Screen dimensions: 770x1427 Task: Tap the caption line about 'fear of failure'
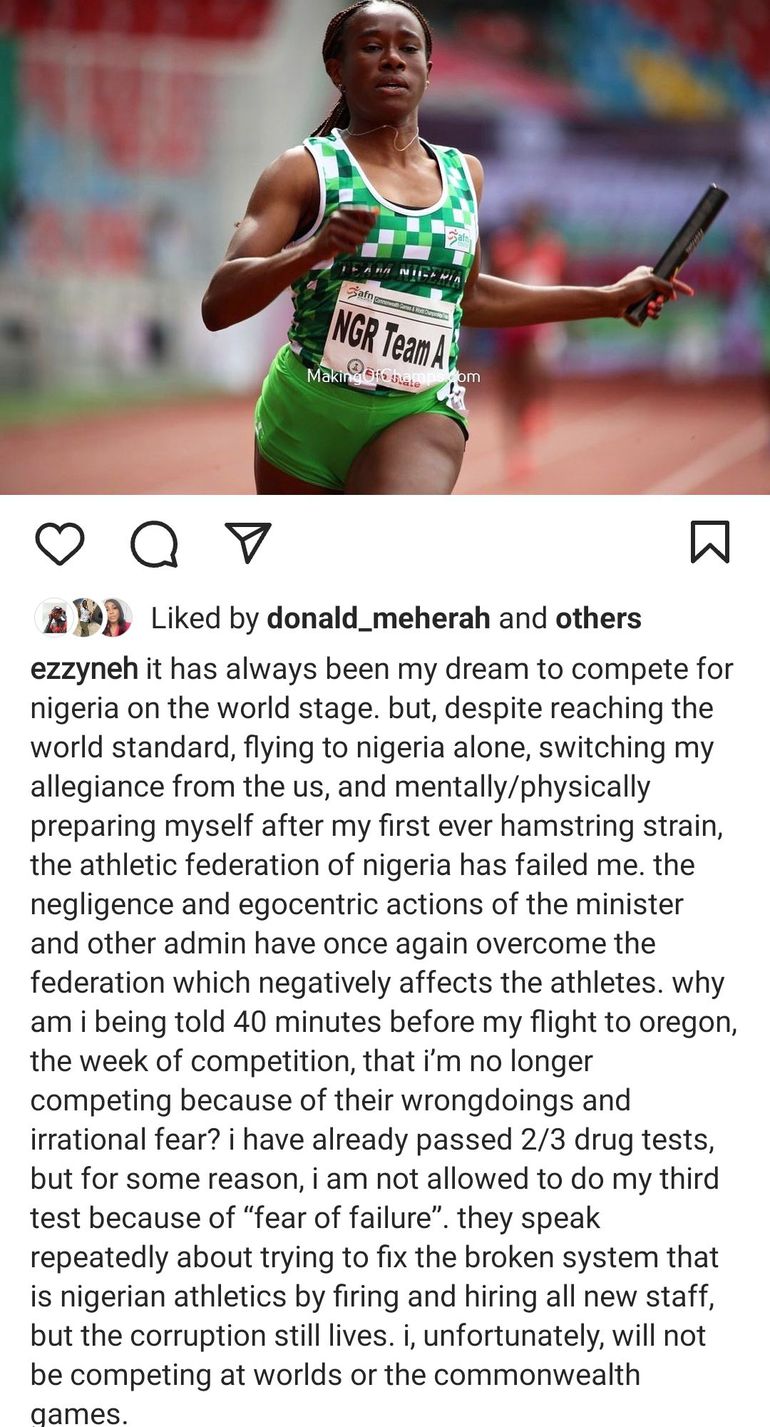pos(315,1217)
